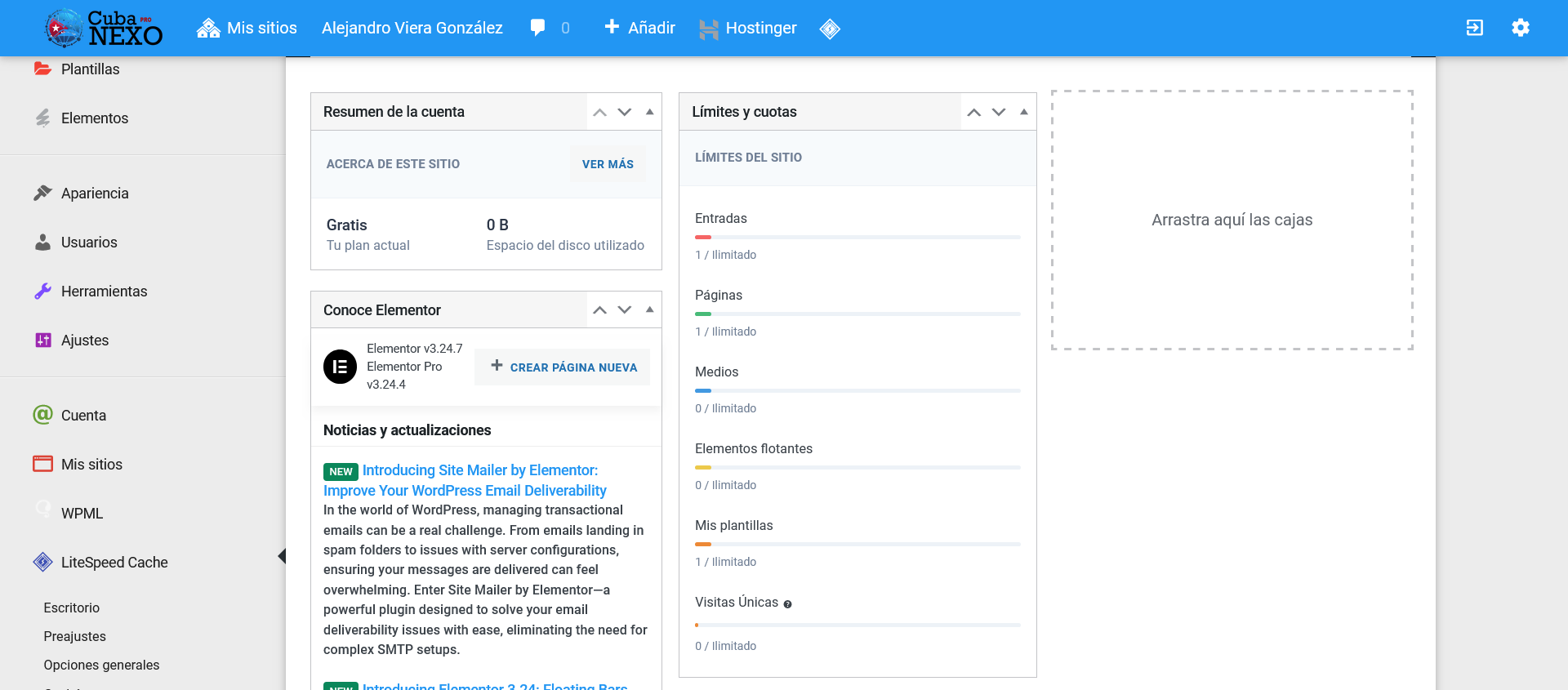Click the Páginas quota progress bar
1568x690 pixels.
click(x=857, y=314)
